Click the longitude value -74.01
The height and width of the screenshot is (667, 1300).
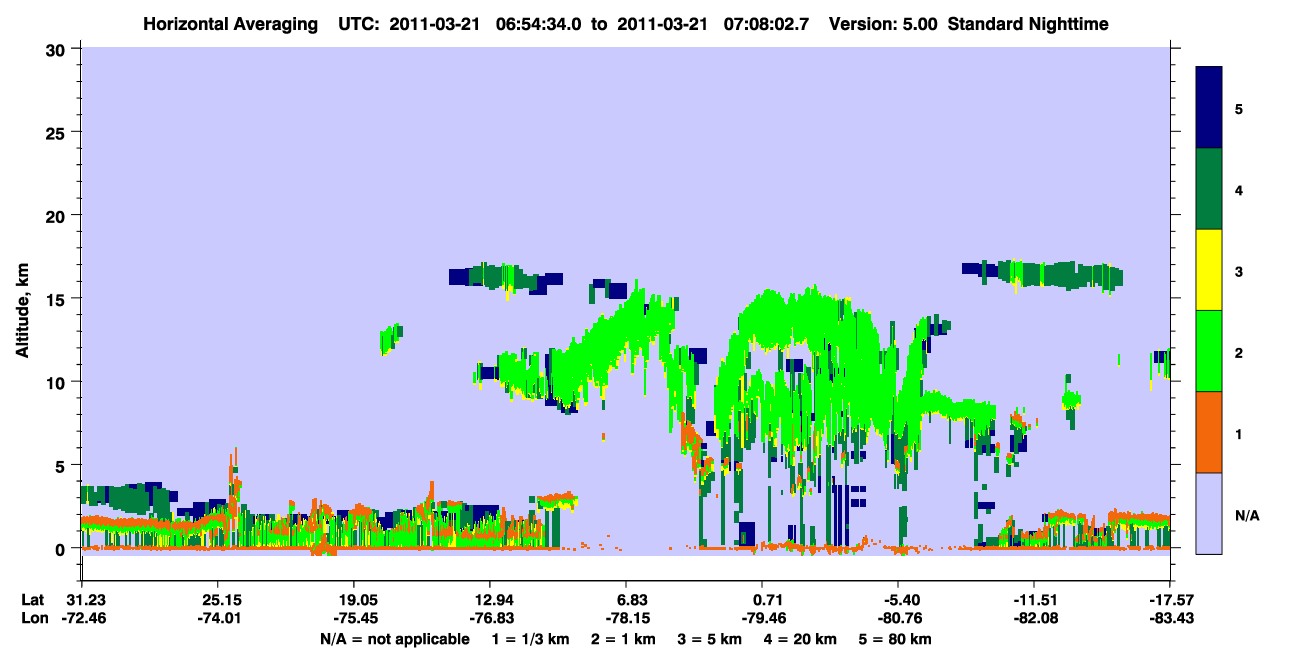point(217,619)
